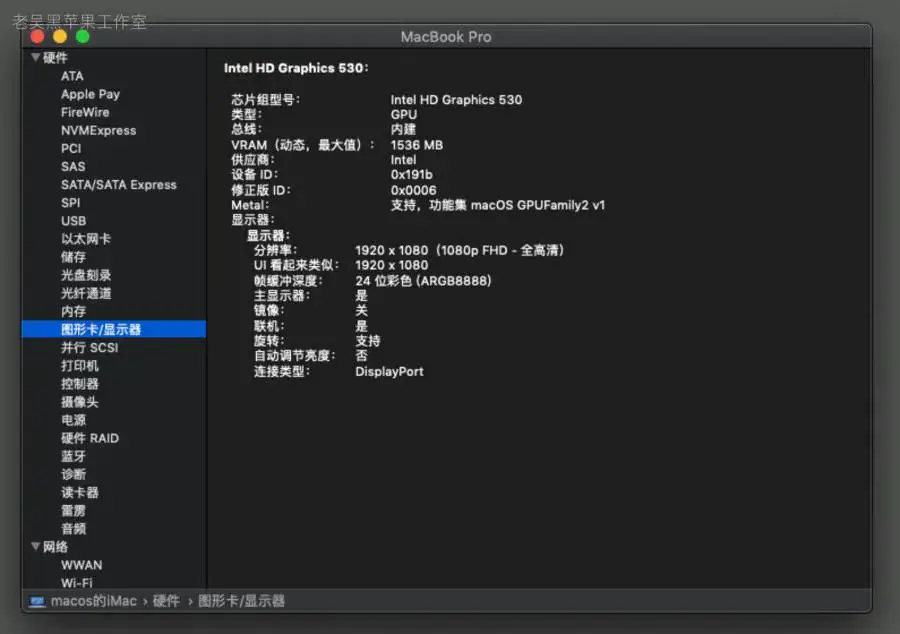The image size is (900, 634).
Task: Select Apple Pay in the sidebar
Action: click(90, 94)
